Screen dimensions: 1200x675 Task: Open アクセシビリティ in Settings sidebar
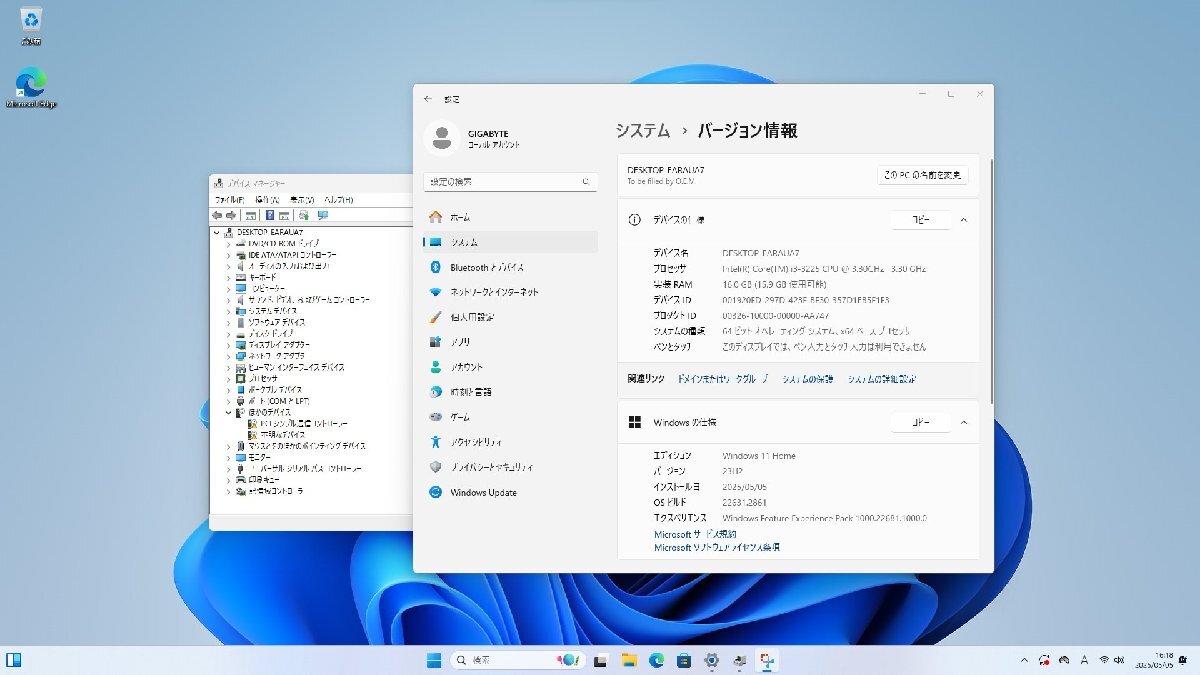(x=510, y=442)
